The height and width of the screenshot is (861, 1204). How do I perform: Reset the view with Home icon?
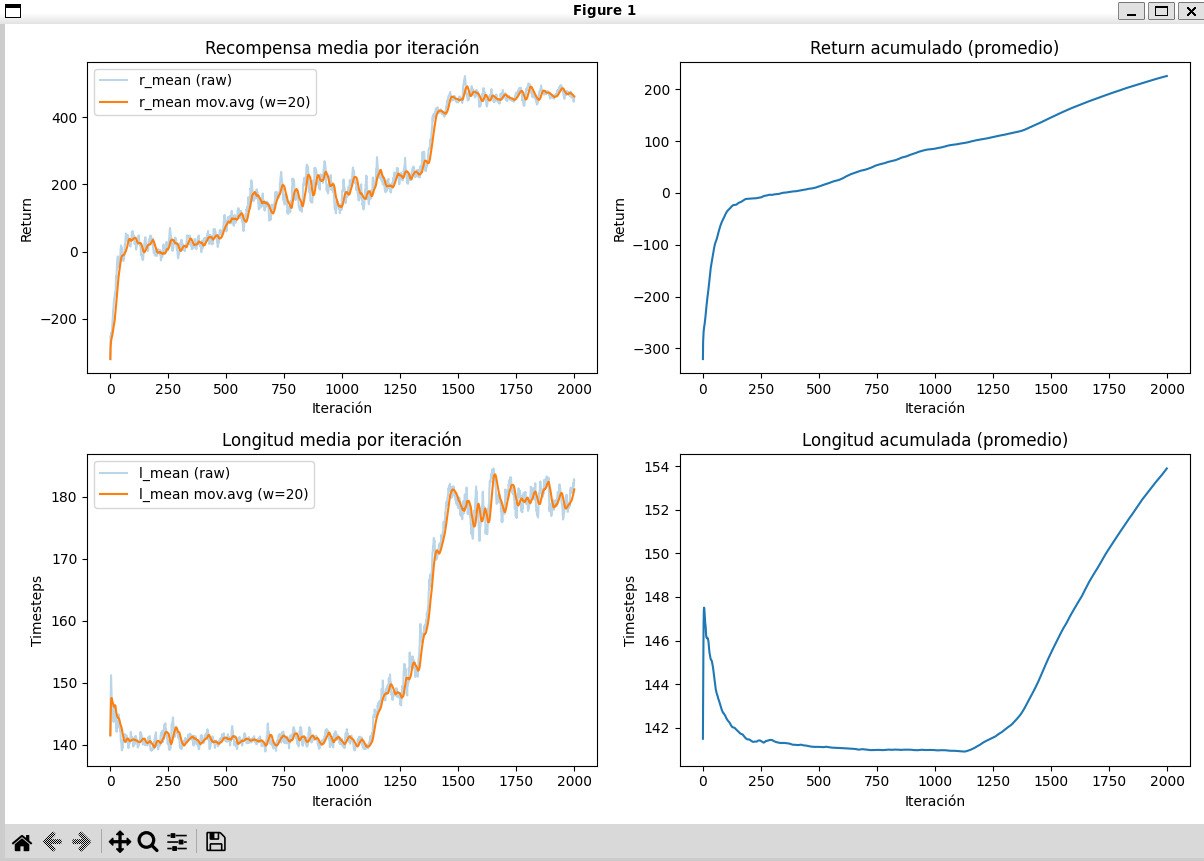click(x=21, y=842)
